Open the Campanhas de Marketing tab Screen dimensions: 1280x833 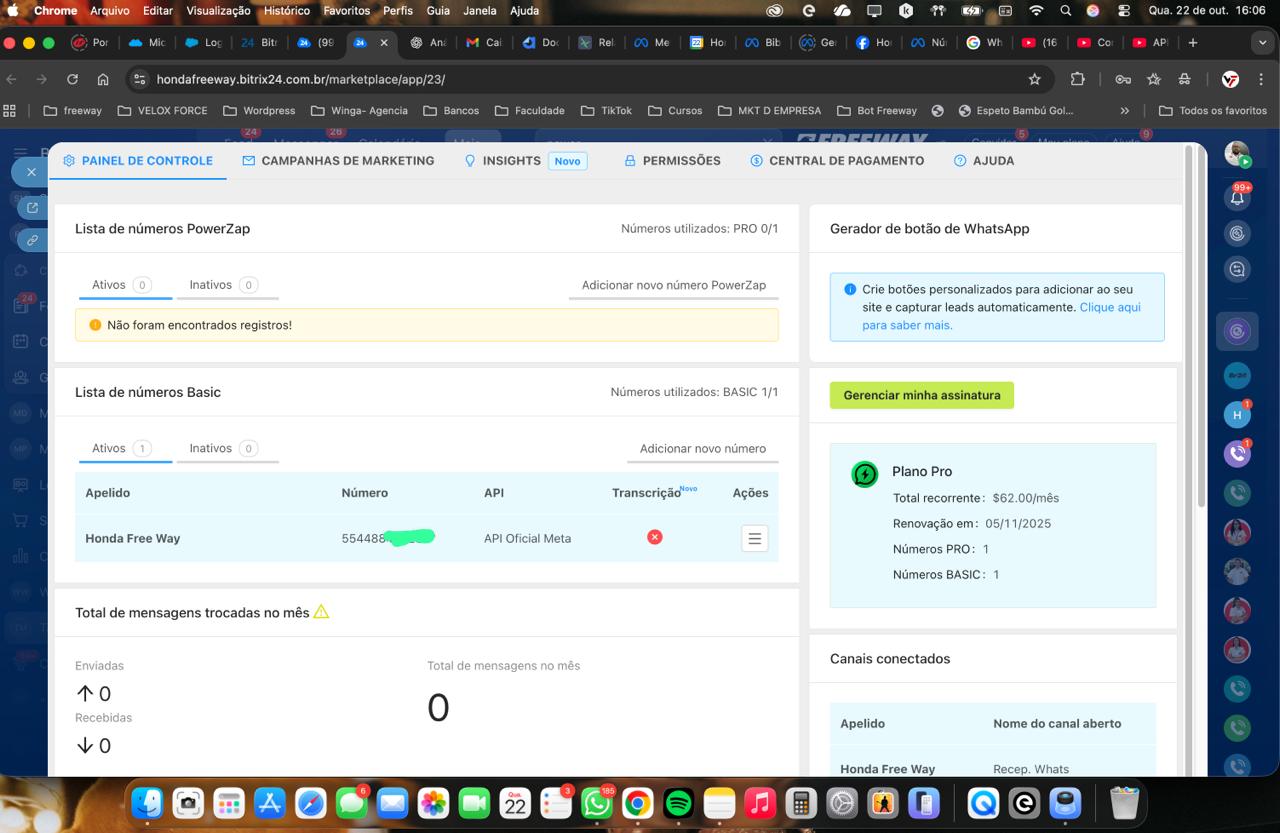(338, 160)
